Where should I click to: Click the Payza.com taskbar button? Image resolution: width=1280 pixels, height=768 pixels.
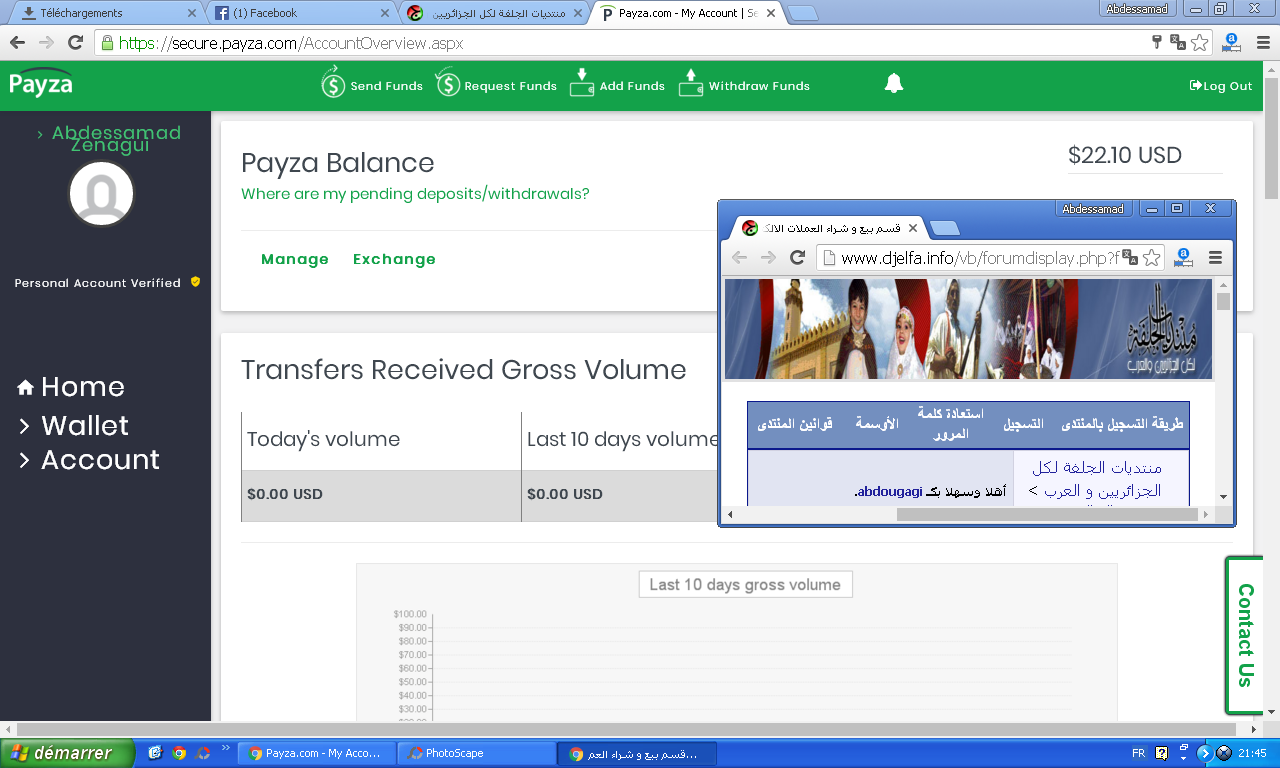(x=316, y=753)
